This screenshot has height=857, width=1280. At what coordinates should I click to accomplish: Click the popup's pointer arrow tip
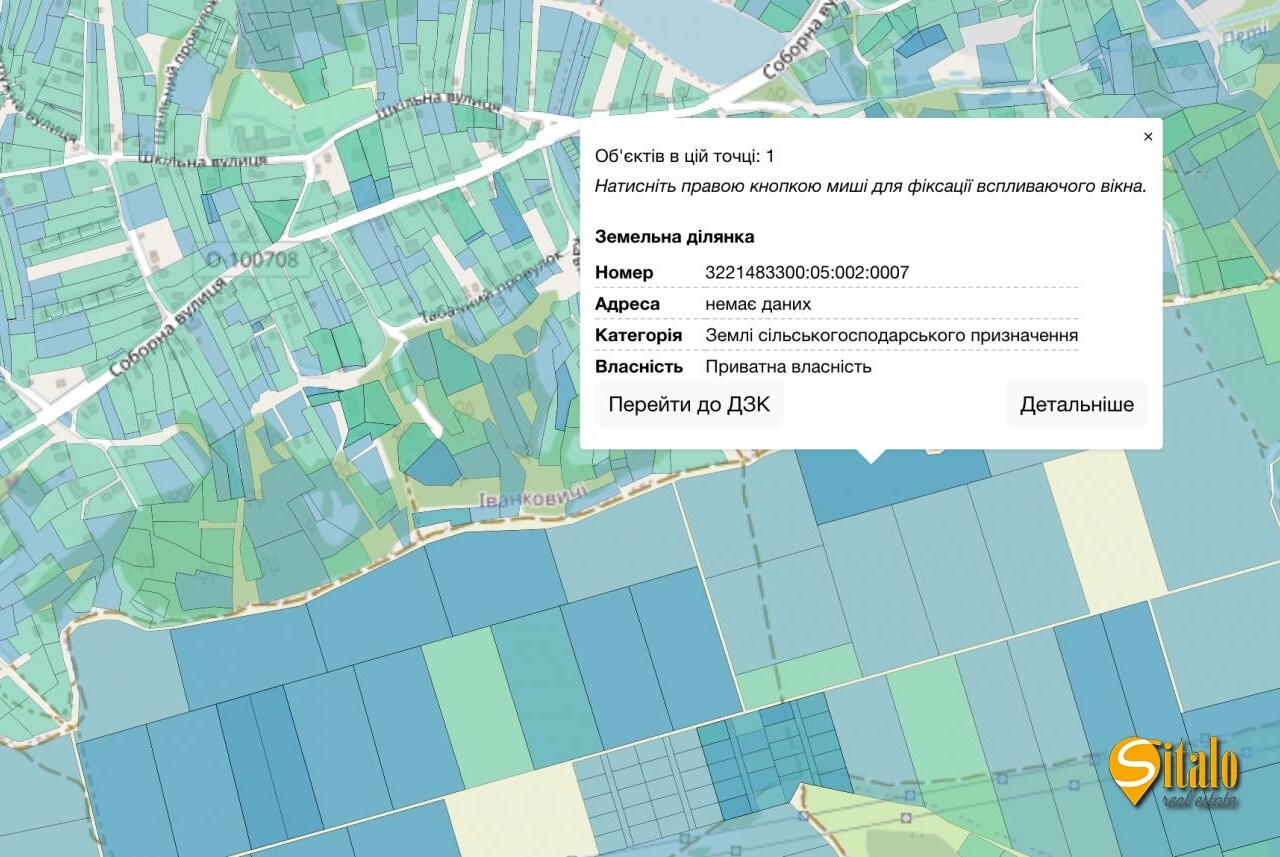click(872, 460)
